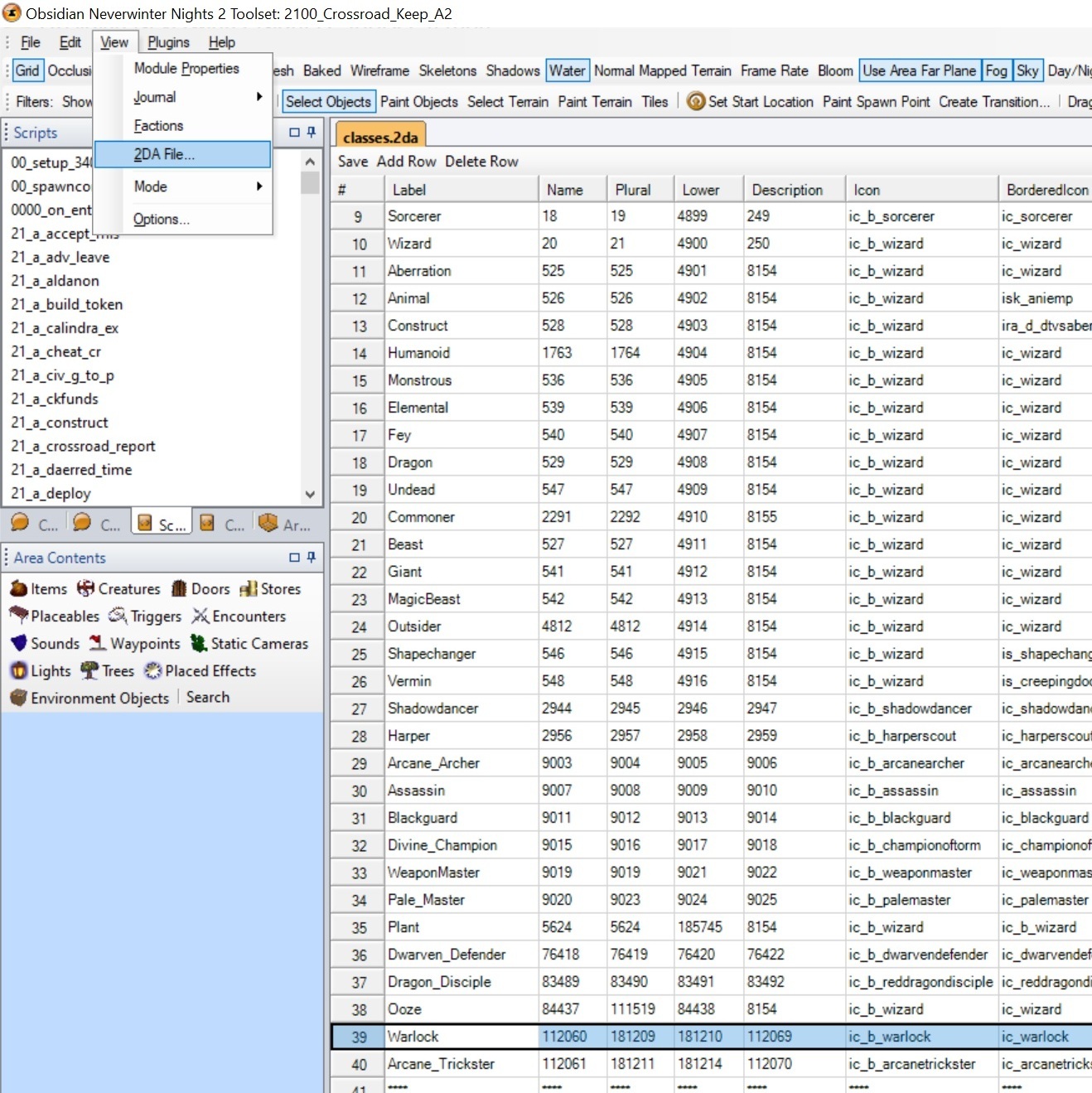Open the Plugins menu
Image resolution: width=1092 pixels, height=1093 pixels.
168,42
